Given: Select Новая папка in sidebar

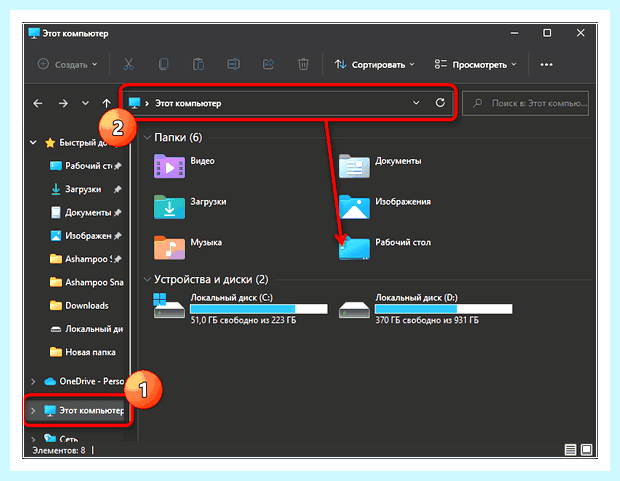Looking at the screenshot, I should [83, 352].
